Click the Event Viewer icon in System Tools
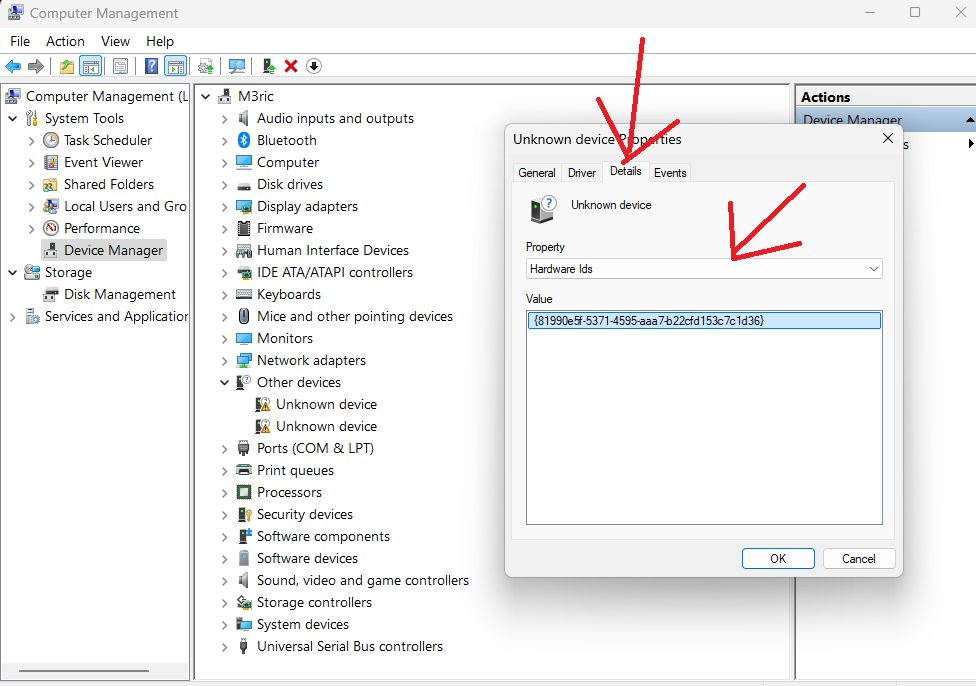976x686 pixels. pos(51,162)
